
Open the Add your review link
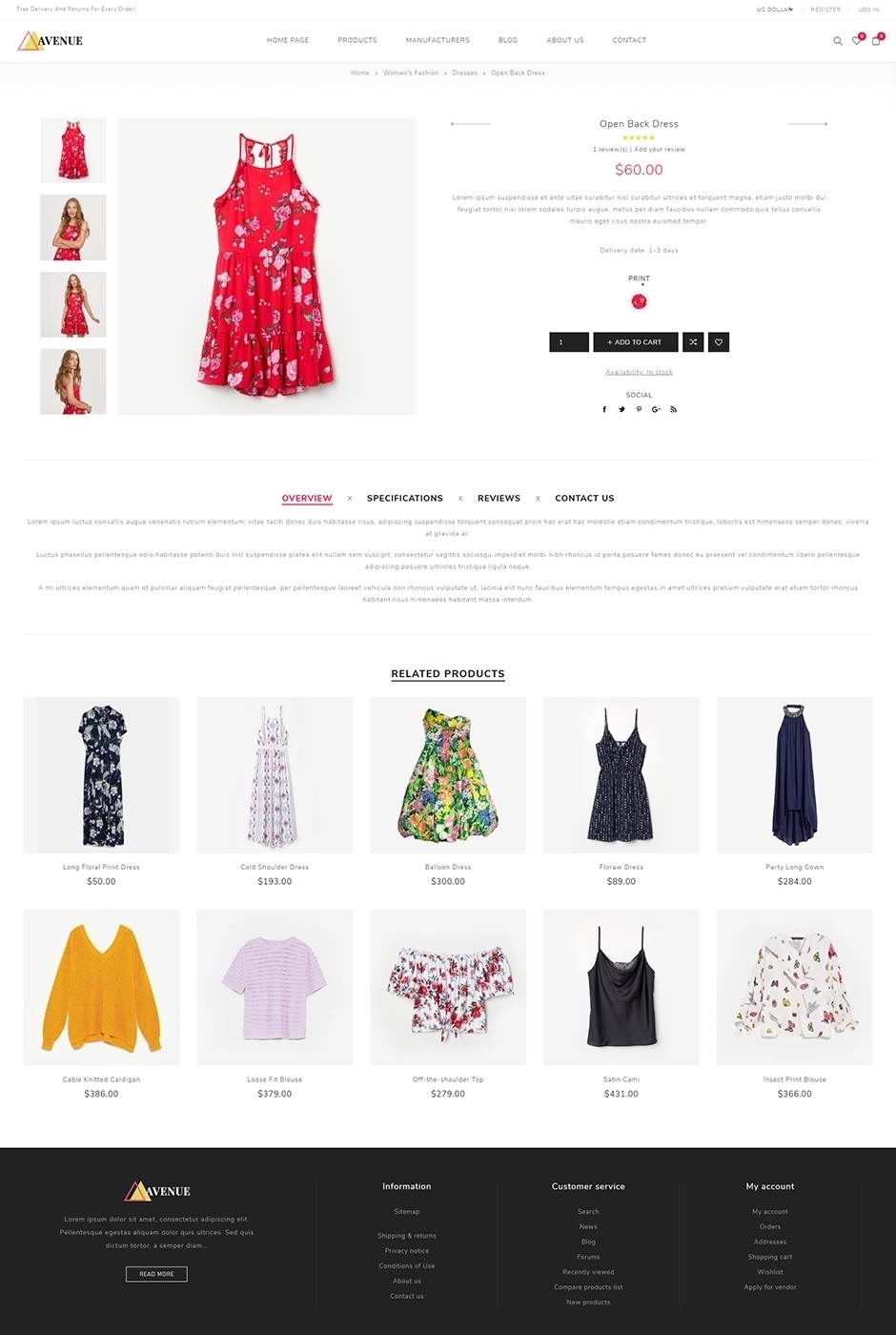click(x=660, y=150)
